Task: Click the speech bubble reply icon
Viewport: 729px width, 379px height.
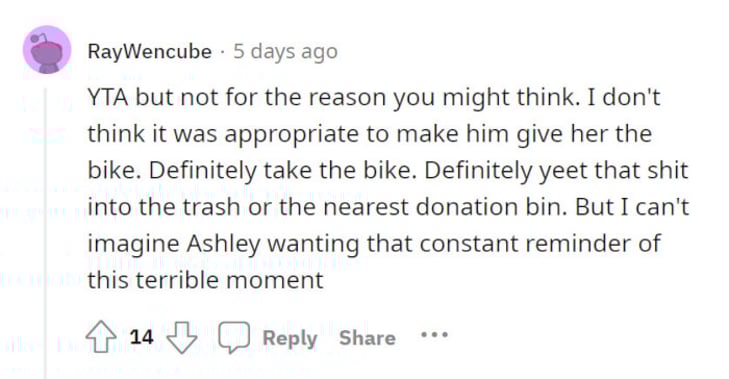Action: 234,337
